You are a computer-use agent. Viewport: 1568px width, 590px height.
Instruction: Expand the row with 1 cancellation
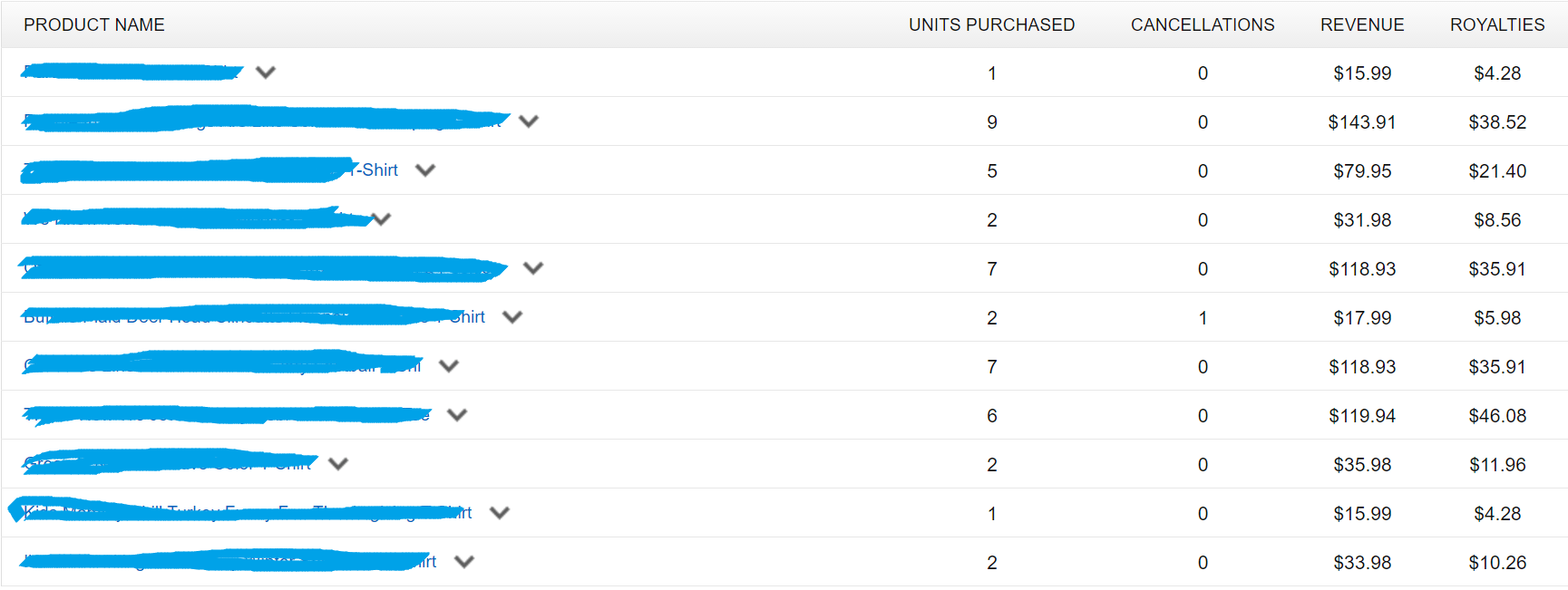(x=512, y=317)
